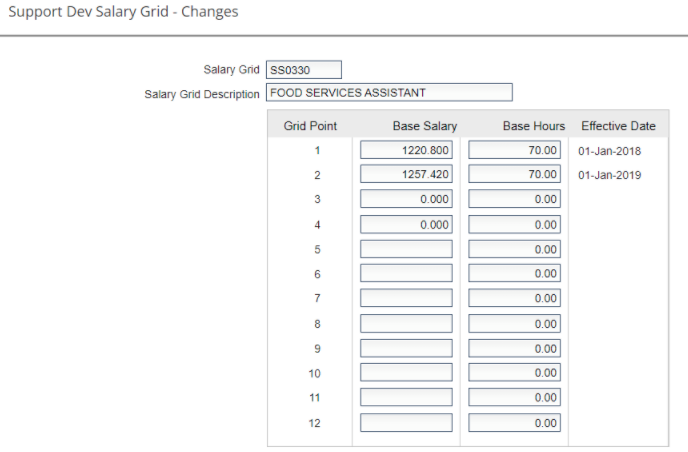Viewport: 688px width, 452px height.
Task: Click the Salary Grid code field
Action: pyautogui.click(x=303, y=69)
